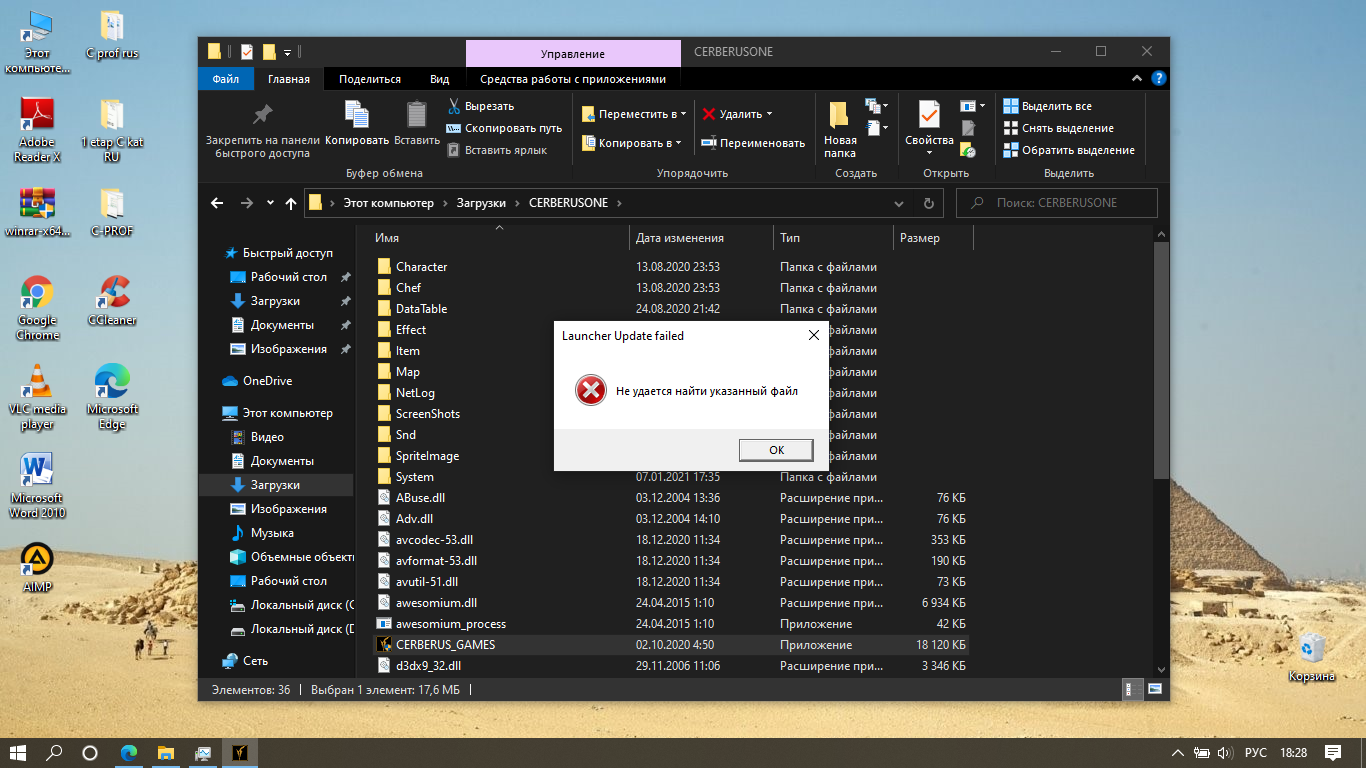
Task: Open Explorer help question mark icon
Action: click(x=1158, y=78)
